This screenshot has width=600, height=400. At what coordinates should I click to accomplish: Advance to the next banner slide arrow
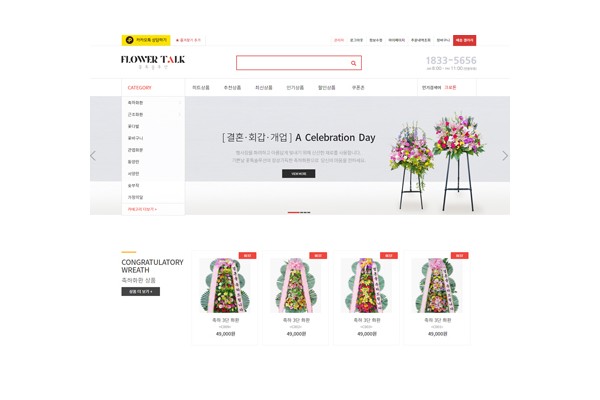coord(505,156)
